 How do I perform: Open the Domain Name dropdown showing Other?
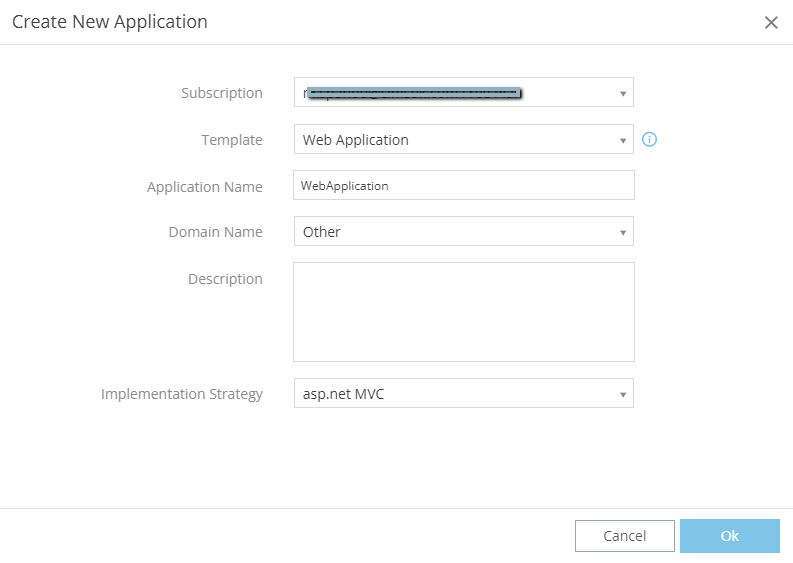click(x=463, y=232)
